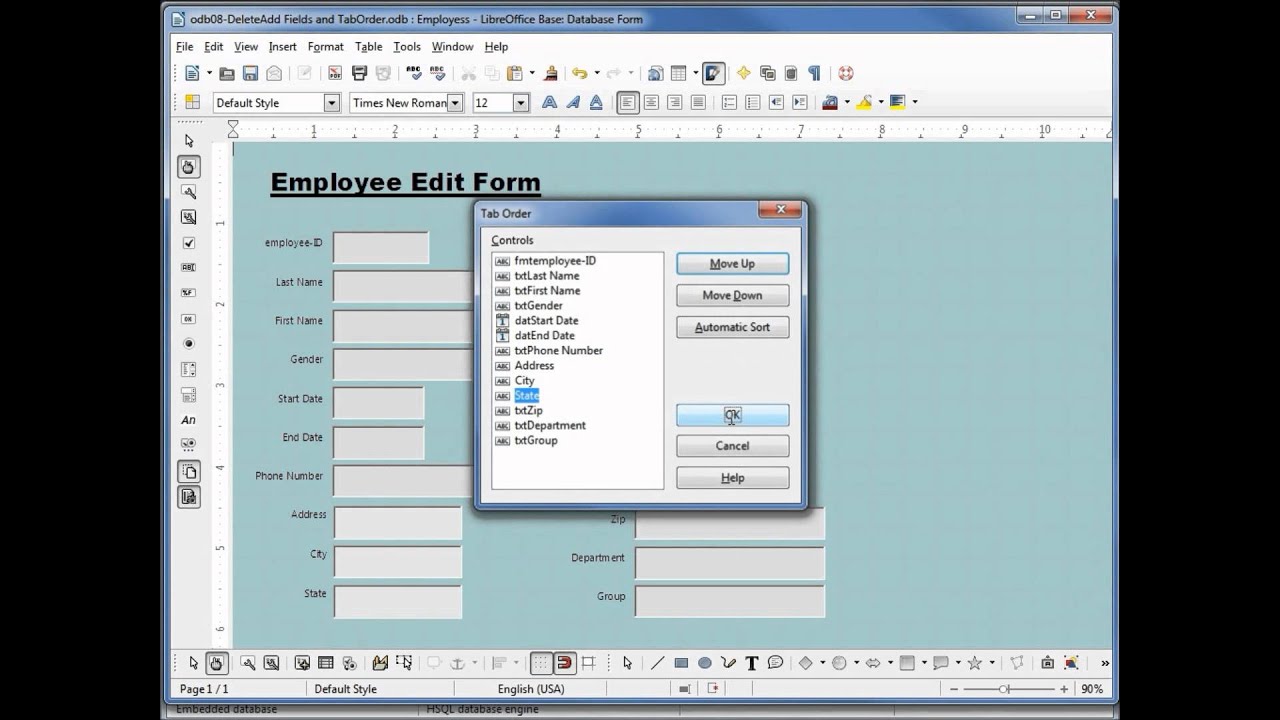Toggle Design Mode in left toolbox
The image size is (1280, 720).
pos(188,166)
